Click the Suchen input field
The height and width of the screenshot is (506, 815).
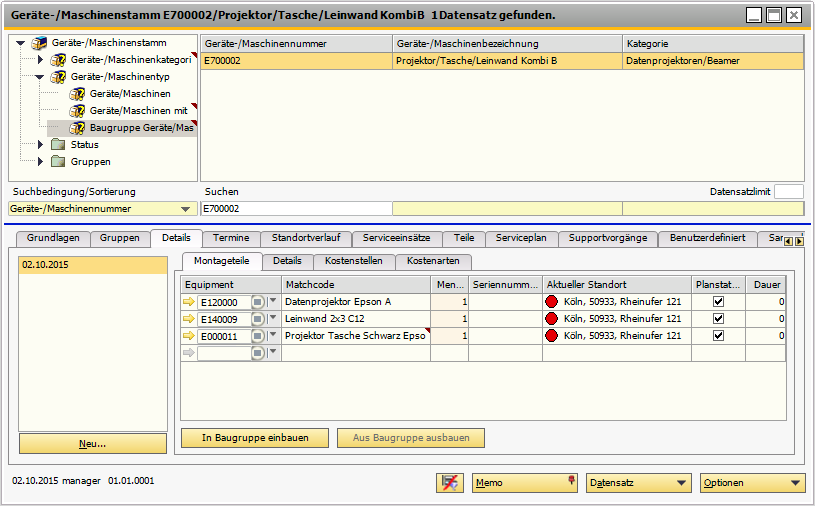[296, 209]
